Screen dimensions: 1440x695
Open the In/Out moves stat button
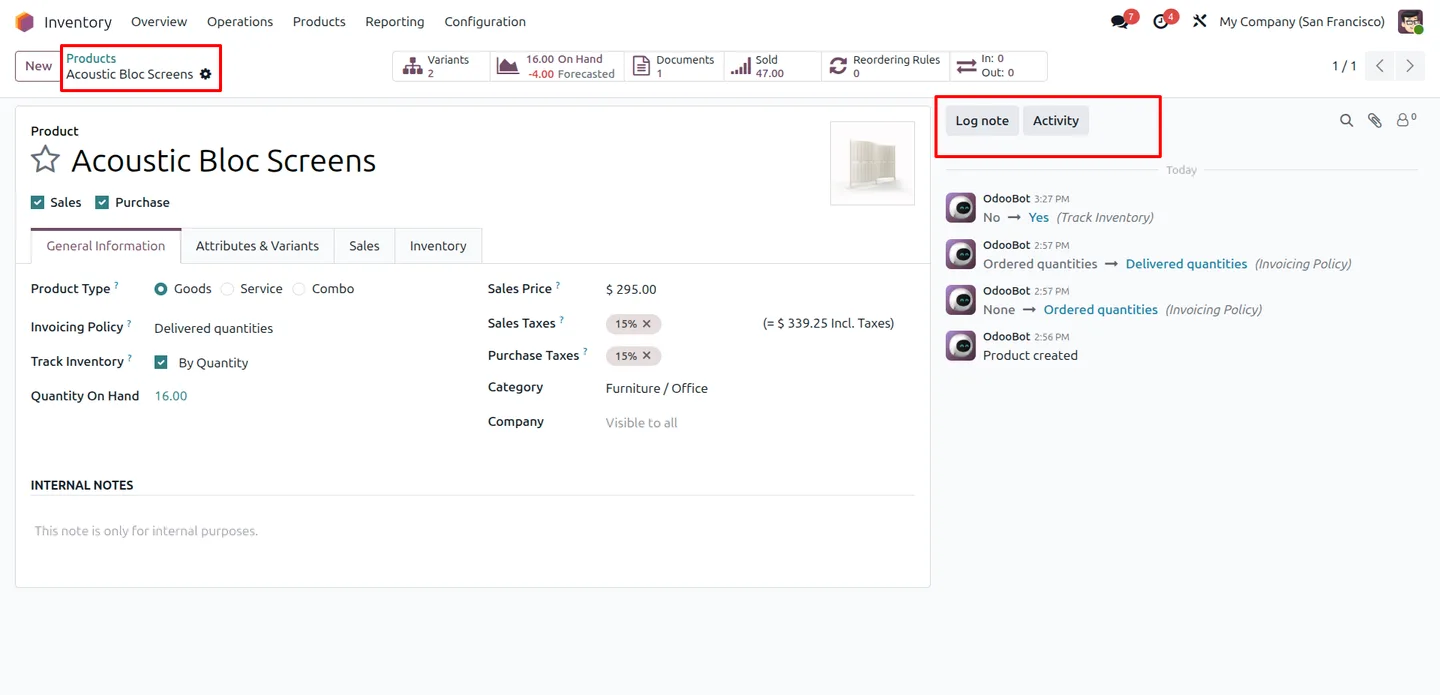pyautogui.click(x=998, y=66)
